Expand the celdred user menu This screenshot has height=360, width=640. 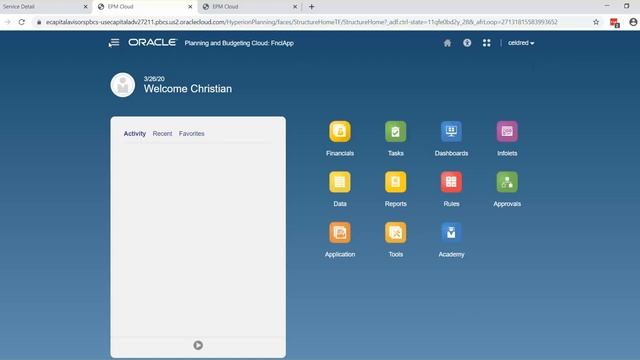click(521, 43)
